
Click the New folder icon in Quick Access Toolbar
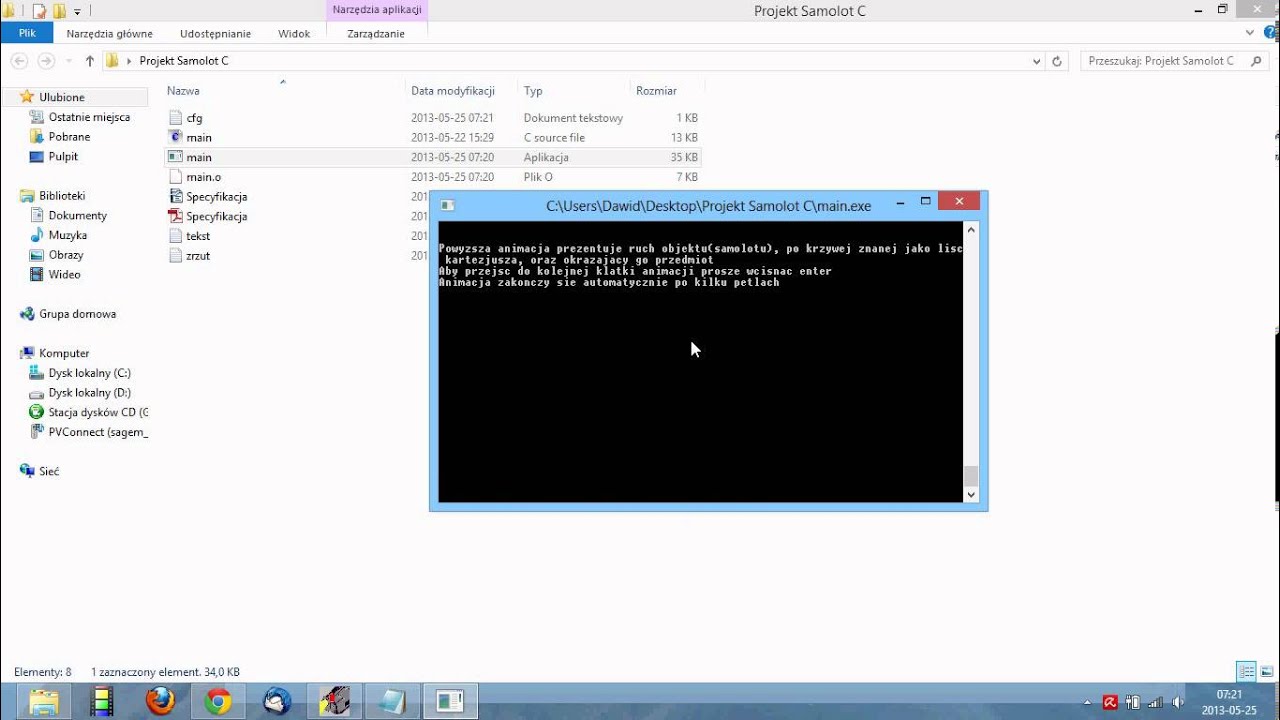[59, 11]
